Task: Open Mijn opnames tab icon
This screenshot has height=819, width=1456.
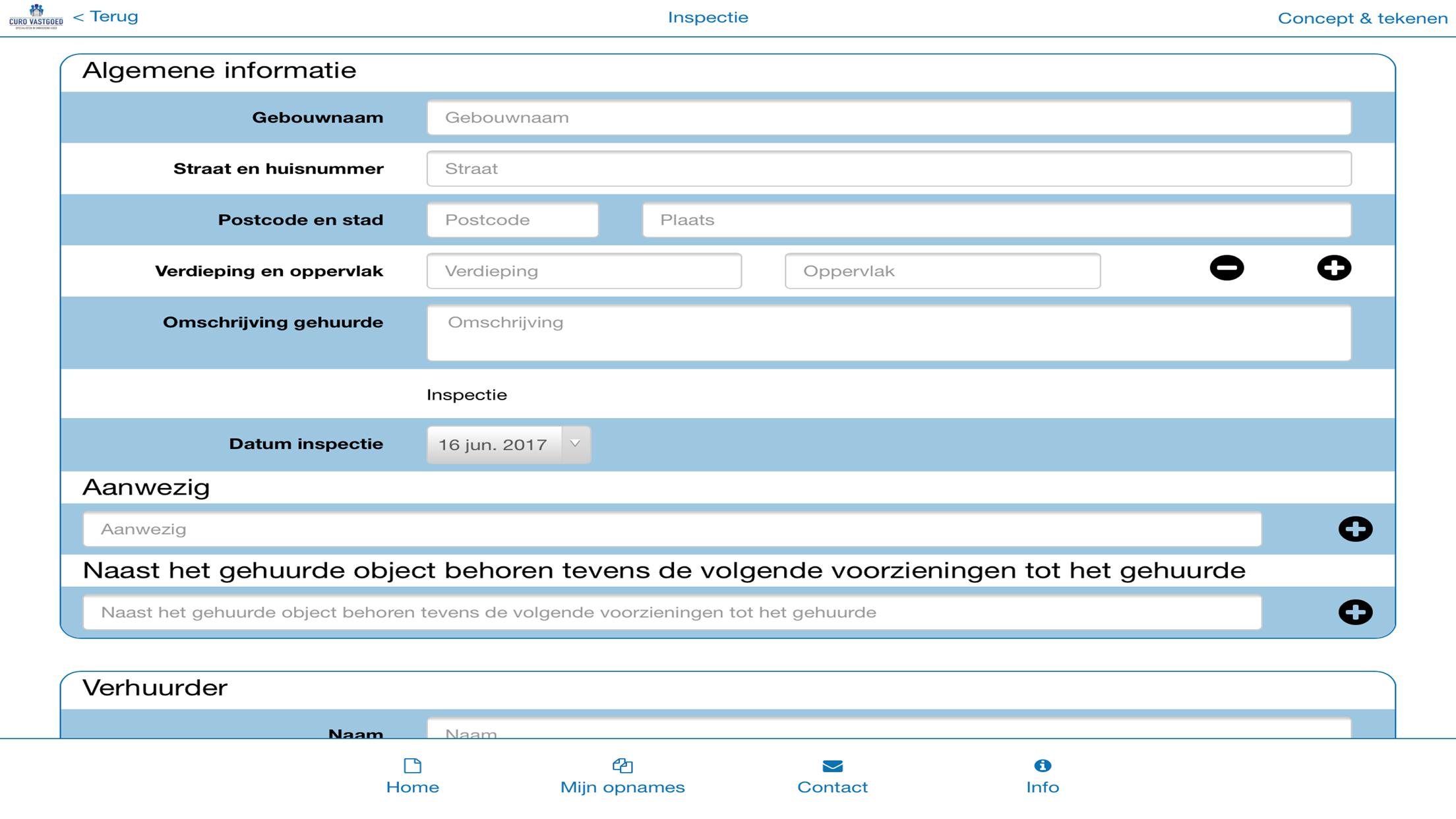Action: click(622, 766)
